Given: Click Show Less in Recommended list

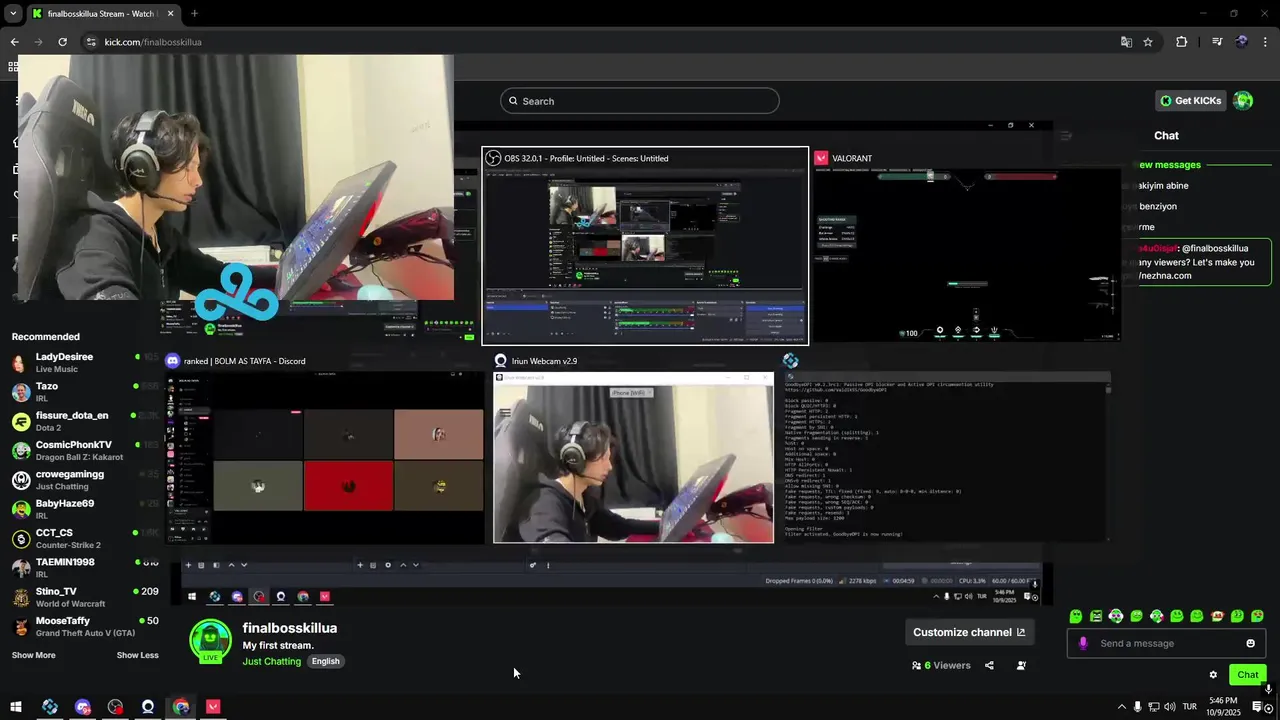Looking at the screenshot, I should pyautogui.click(x=137, y=655).
